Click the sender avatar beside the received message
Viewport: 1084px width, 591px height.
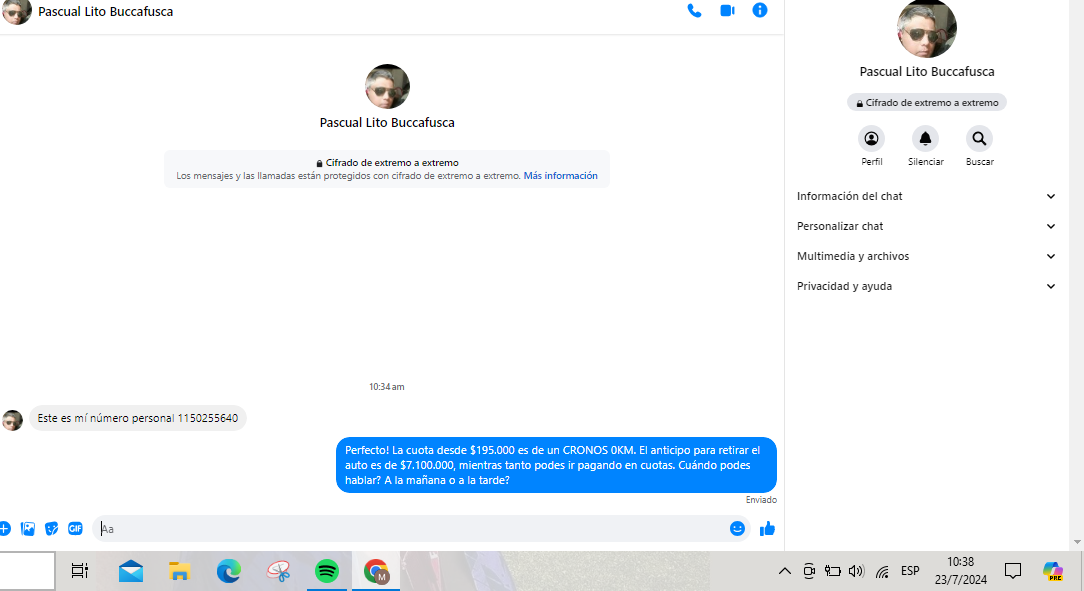(12, 420)
